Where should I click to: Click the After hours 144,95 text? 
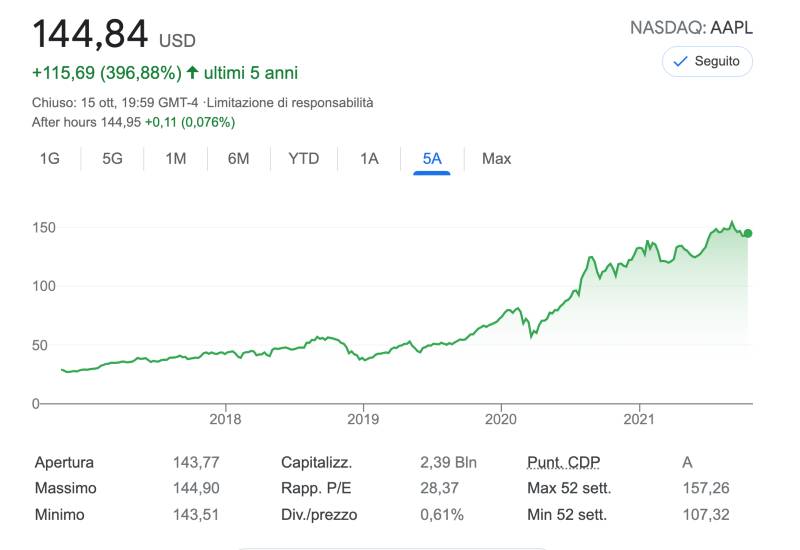click(x=86, y=122)
